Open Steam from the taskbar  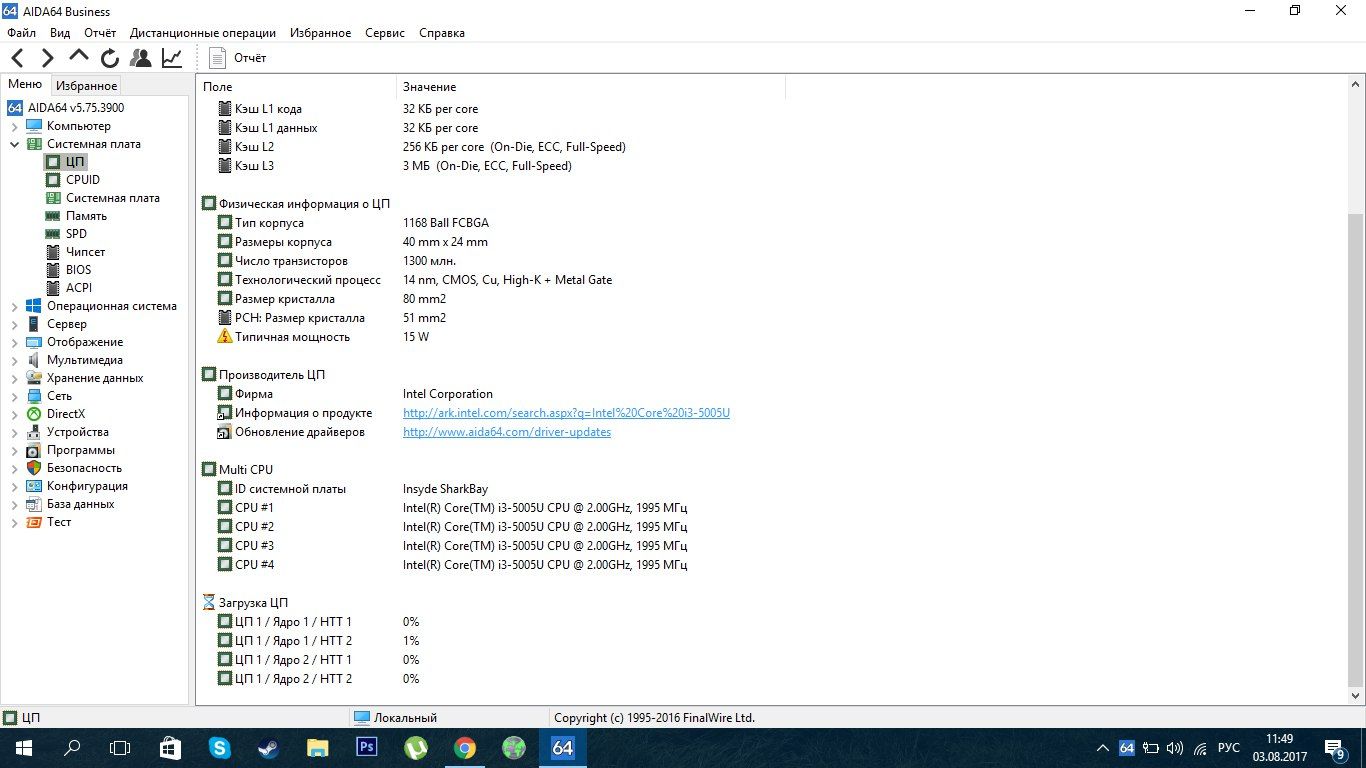coord(269,748)
